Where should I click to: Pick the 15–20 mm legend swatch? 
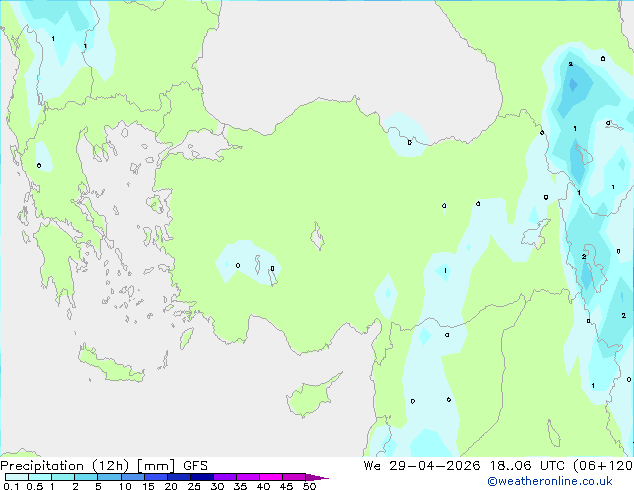155,477
